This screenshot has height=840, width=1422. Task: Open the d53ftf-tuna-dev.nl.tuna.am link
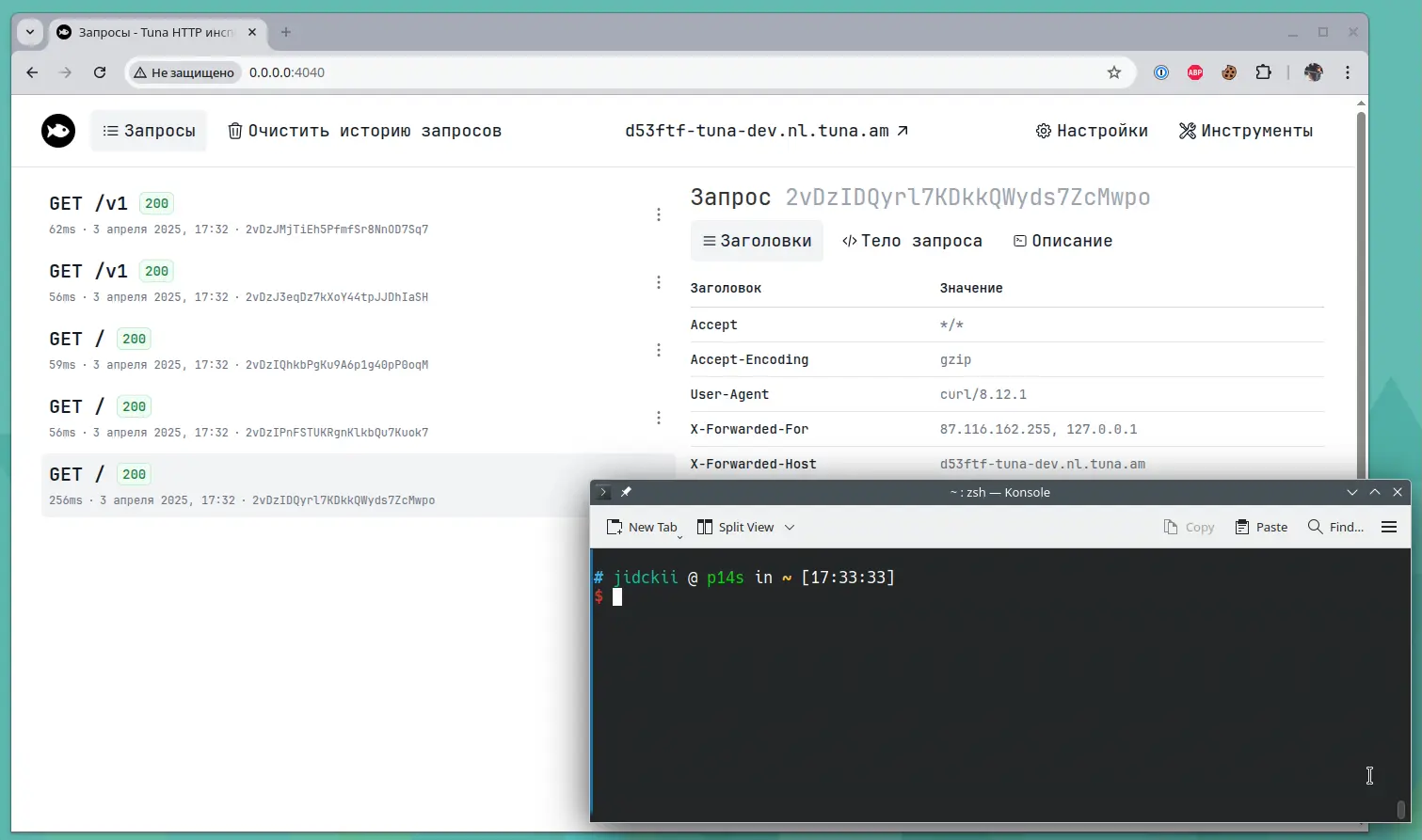[x=764, y=131]
